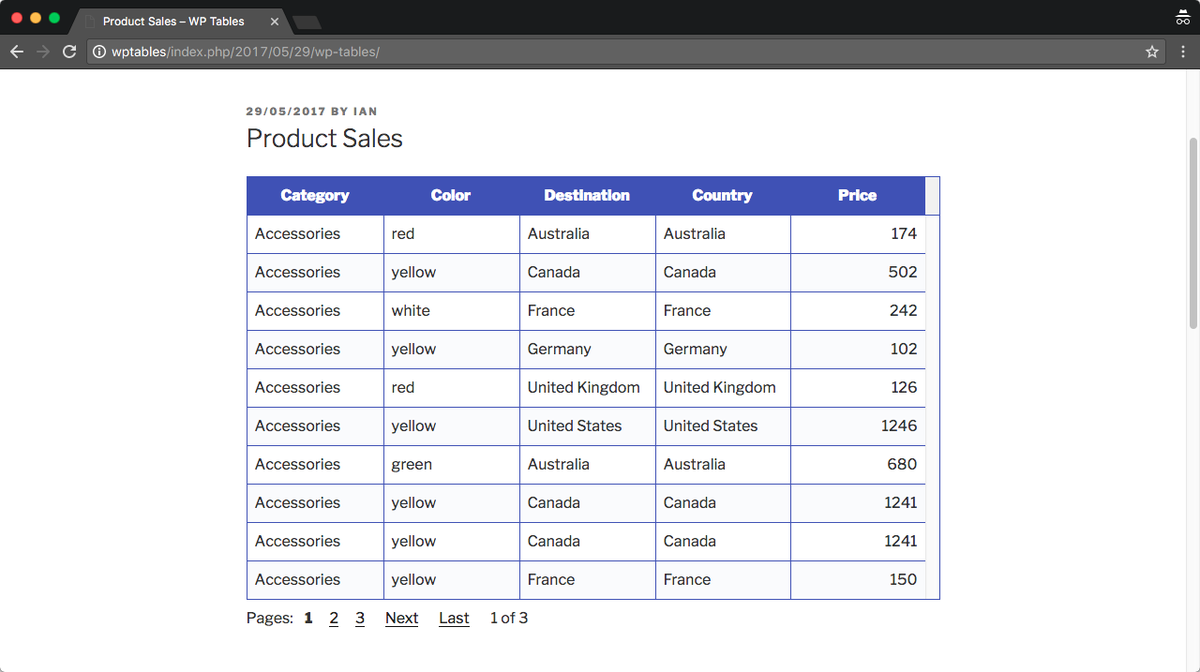The image size is (1200, 672).
Task: Click the yellow color cell in the 502 row
Action: [451, 272]
